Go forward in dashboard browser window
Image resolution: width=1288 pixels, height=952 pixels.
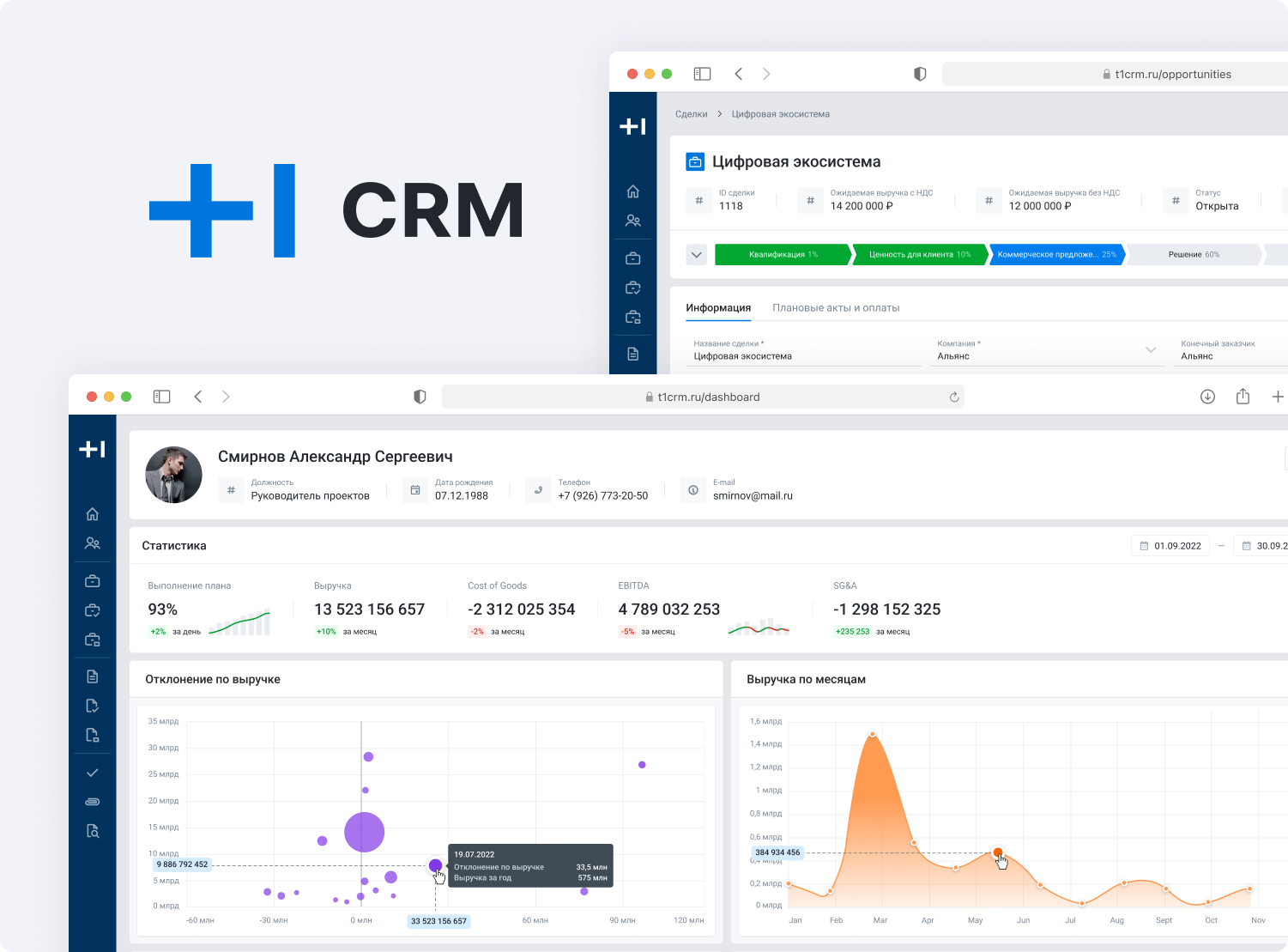[x=226, y=397]
